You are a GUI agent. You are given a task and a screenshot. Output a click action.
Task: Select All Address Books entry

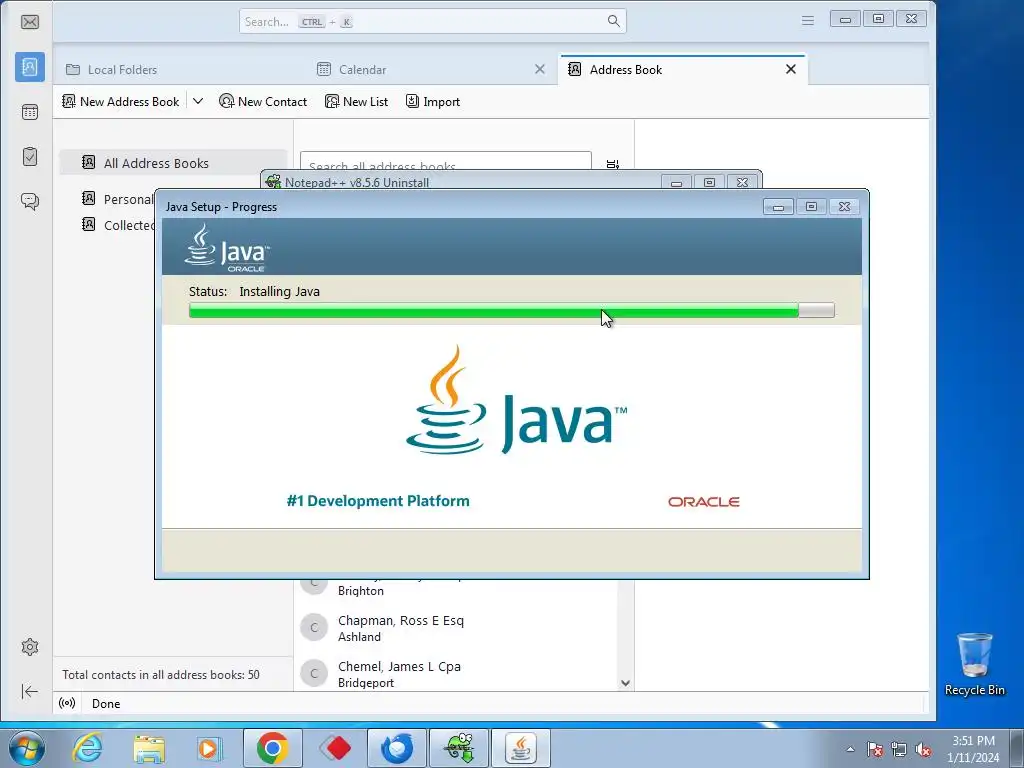coord(173,163)
